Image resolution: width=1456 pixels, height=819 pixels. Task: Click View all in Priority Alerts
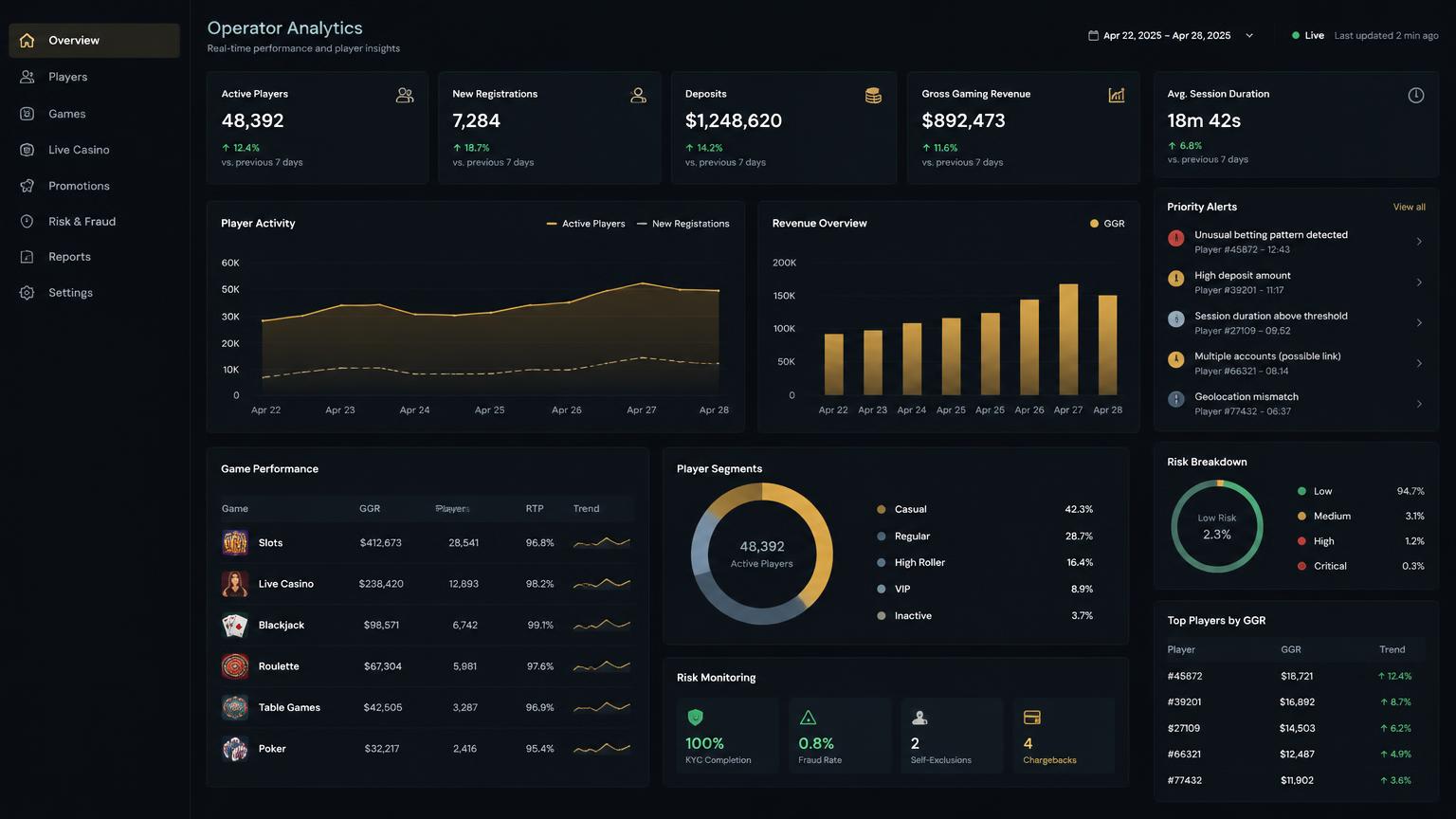coord(1409,207)
